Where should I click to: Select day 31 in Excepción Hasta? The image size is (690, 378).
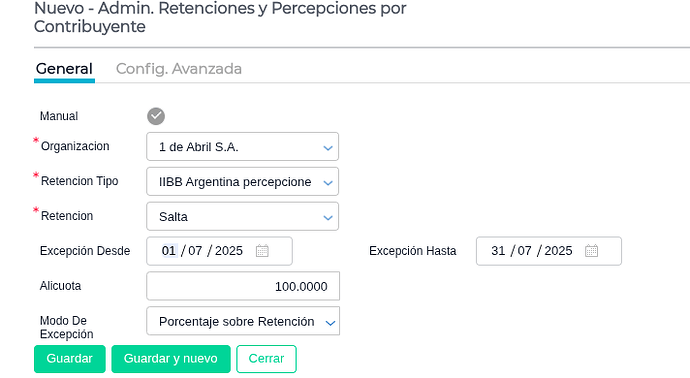point(498,251)
